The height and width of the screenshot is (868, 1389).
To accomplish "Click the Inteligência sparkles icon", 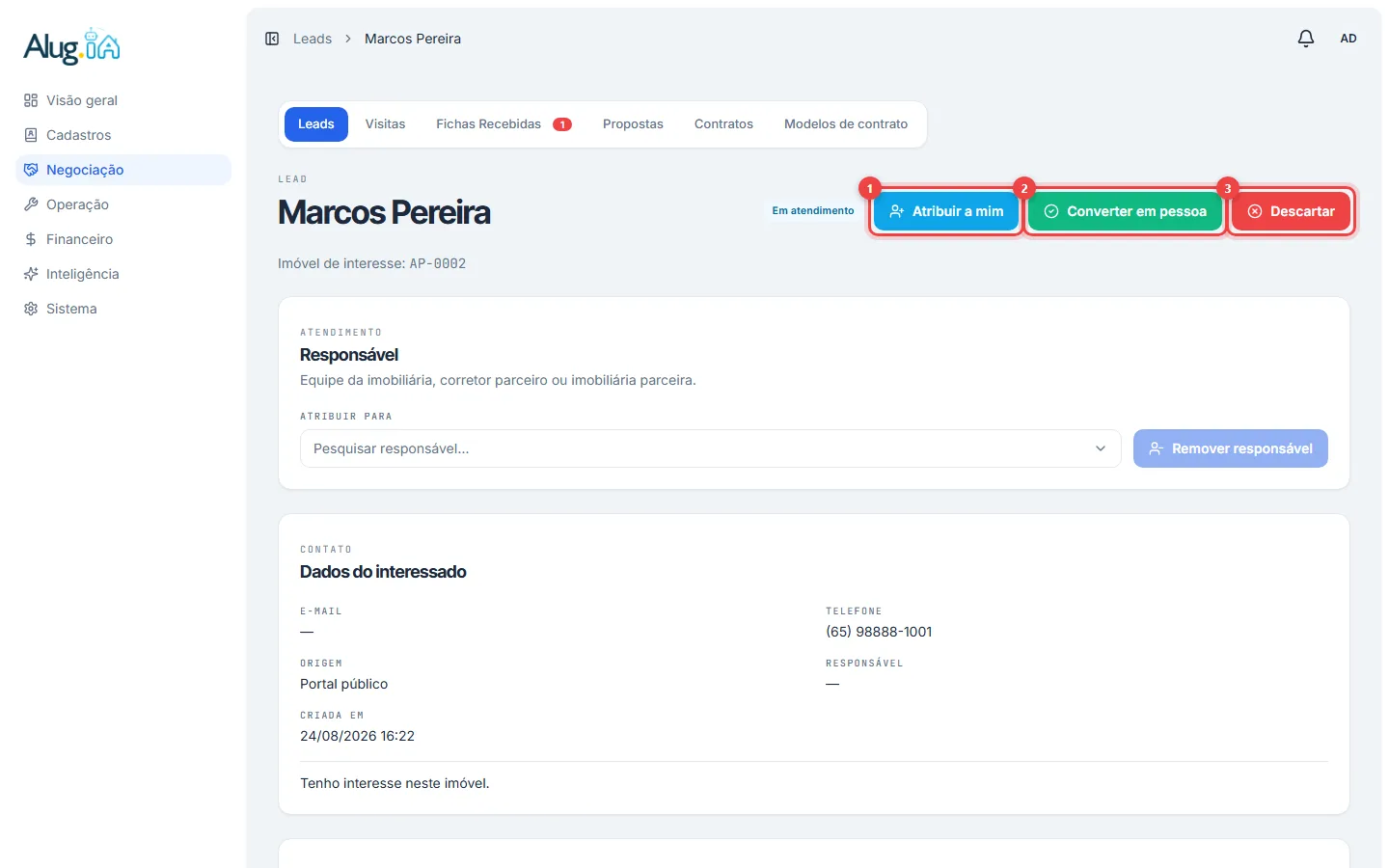I will click(31, 274).
